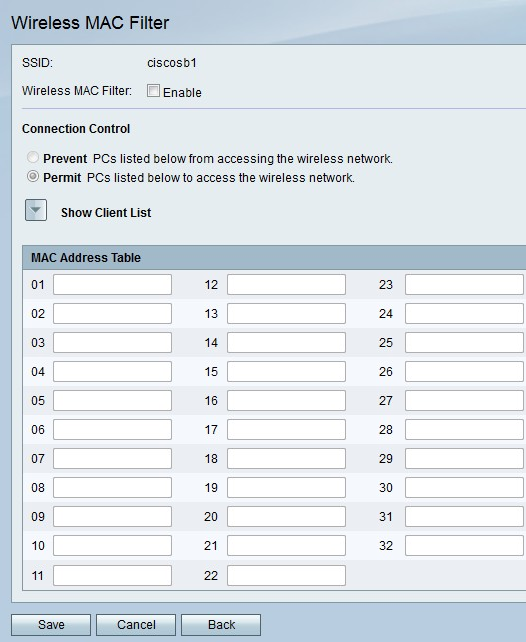This screenshot has height=642, width=526.
Task: Select MAC address box 11
Action: point(112,575)
